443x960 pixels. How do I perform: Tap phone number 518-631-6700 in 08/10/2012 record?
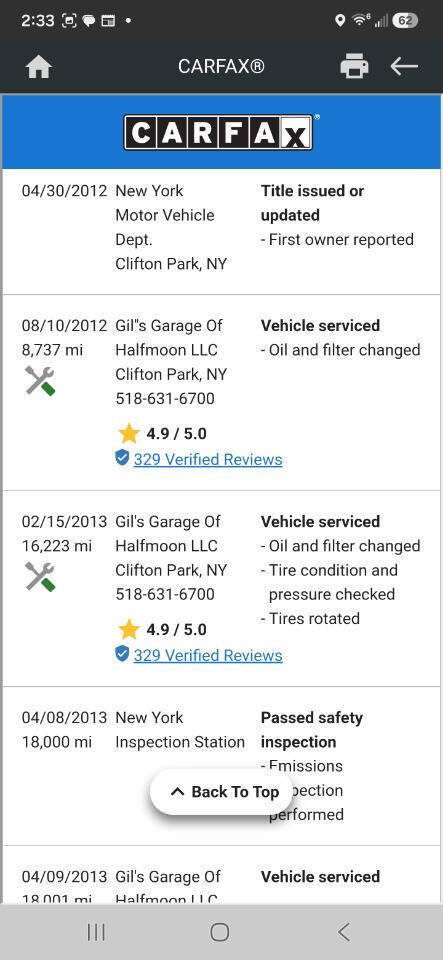[165, 399]
